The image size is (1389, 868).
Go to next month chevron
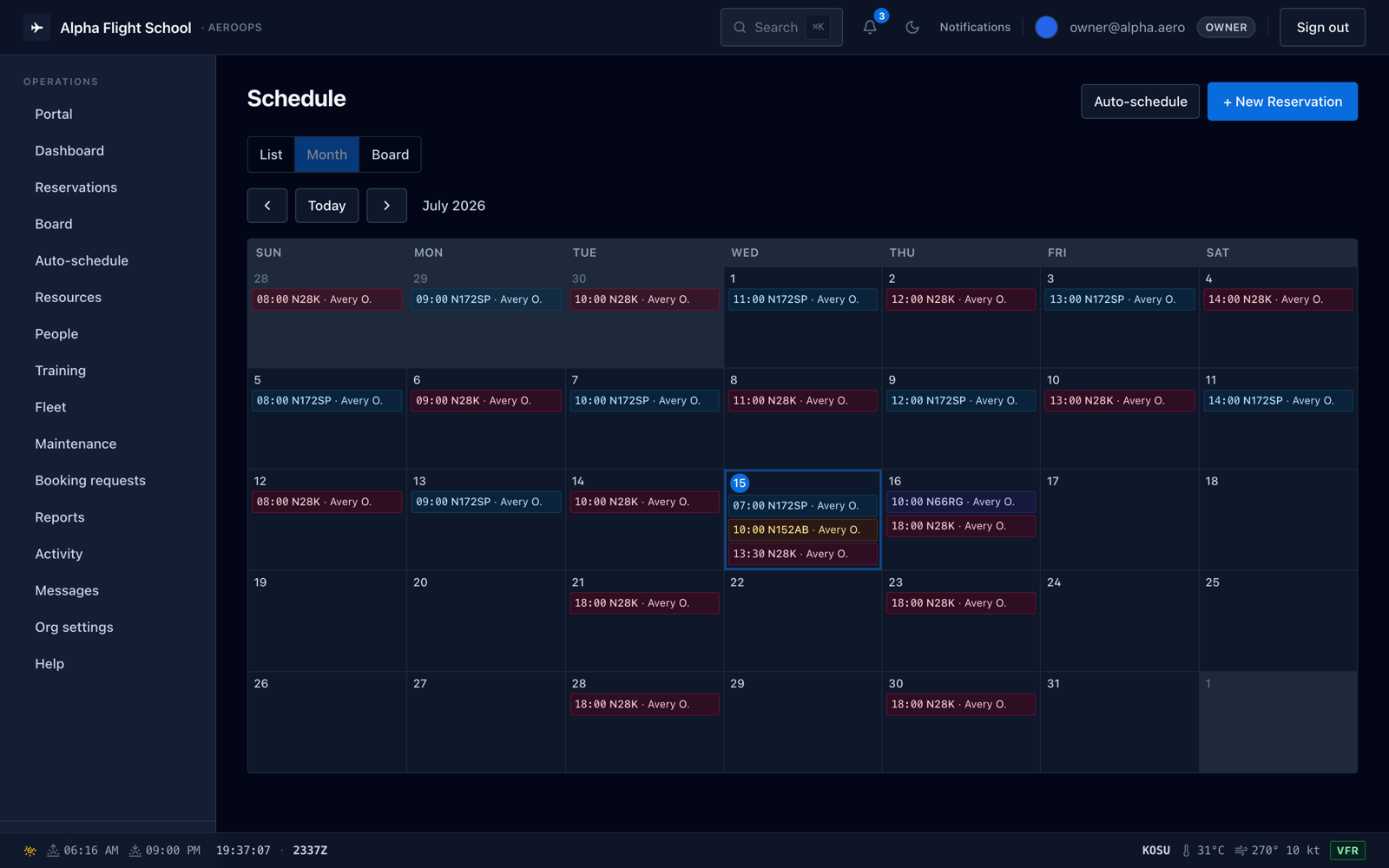tap(386, 206)
